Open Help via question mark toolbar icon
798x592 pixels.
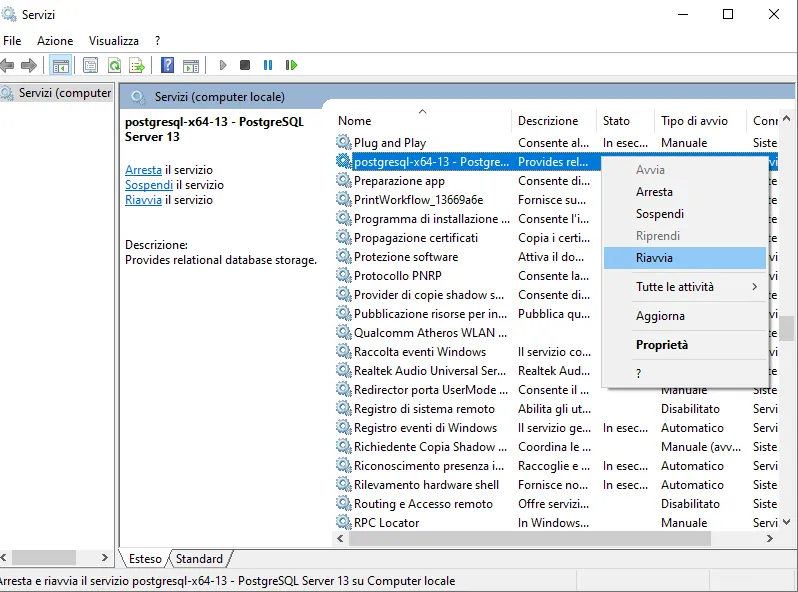click(167, 65)
